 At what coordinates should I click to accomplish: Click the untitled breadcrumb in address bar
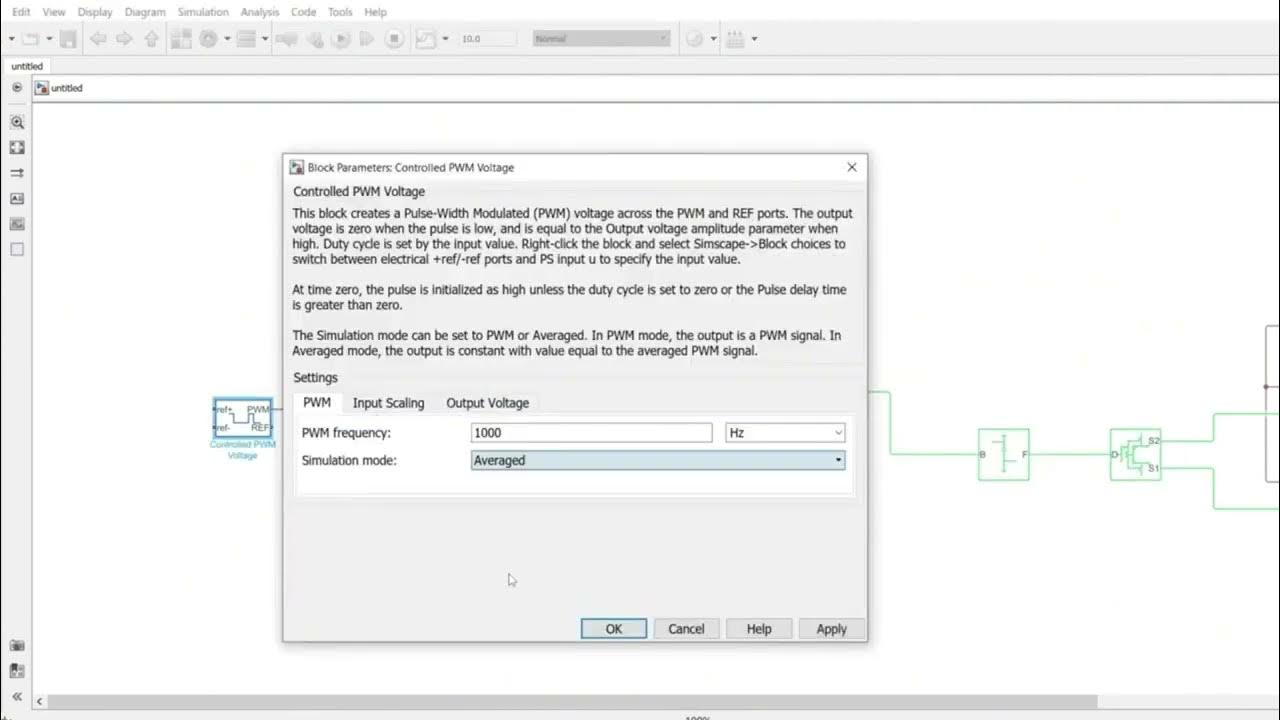tap(67, 88)
